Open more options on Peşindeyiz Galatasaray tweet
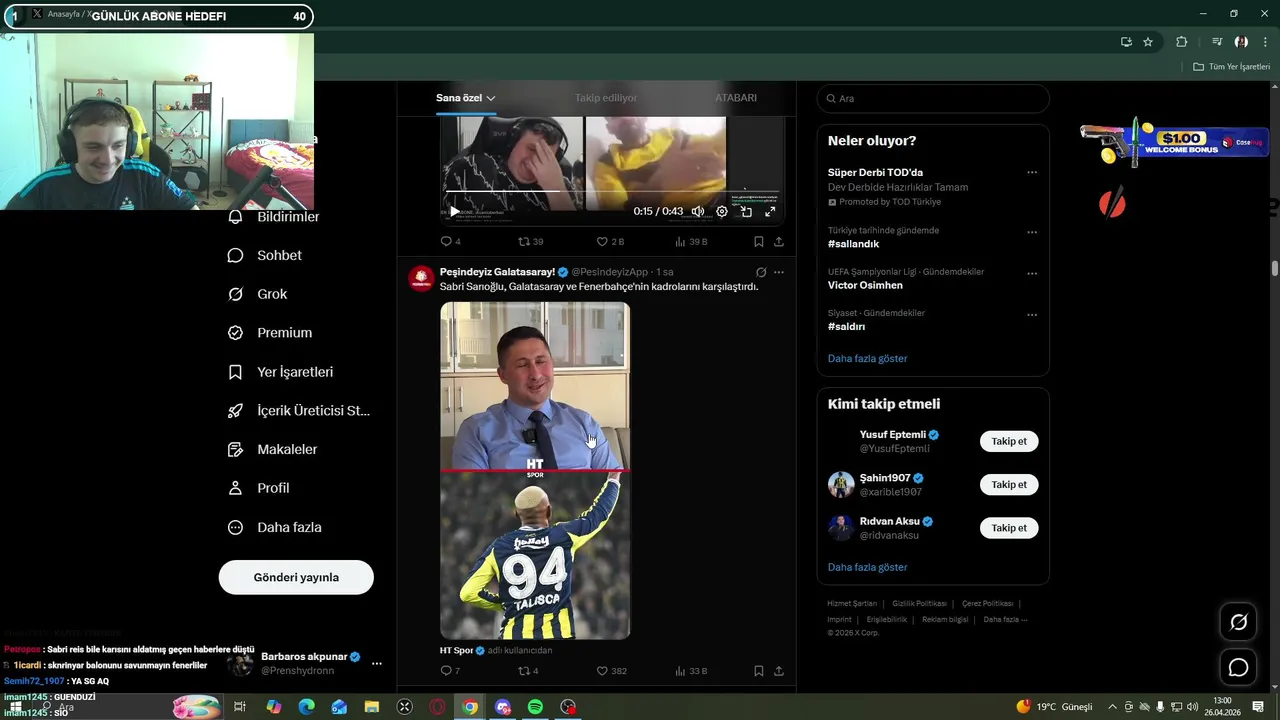 tap(779, 272)
